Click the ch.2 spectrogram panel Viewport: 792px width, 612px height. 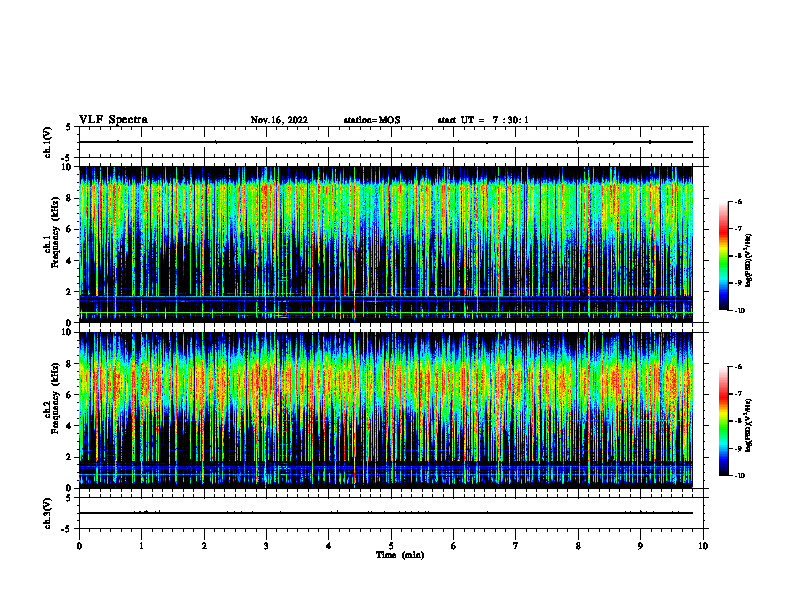tap(386, 410)
